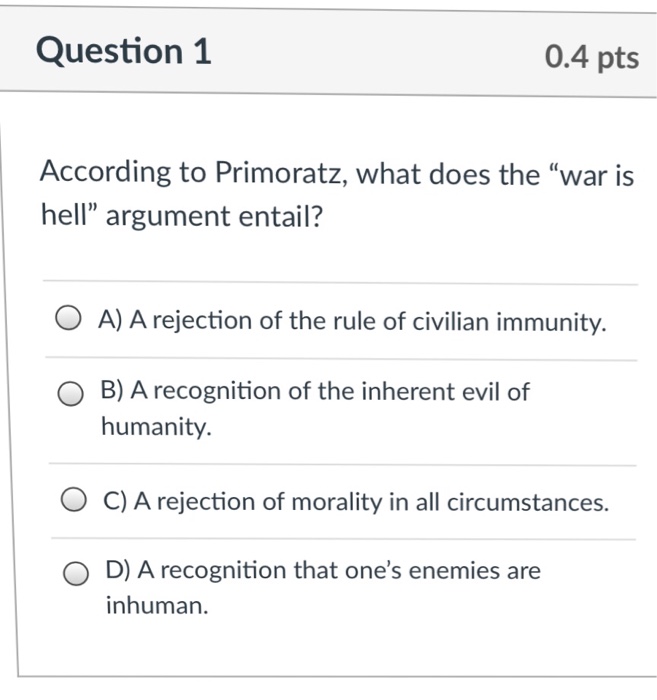Image resolution: width=657 pixels, height=700 pixels.
Task: Click the answer text 'rejection of morality in all circumstances'
Action: click(x=382, y=502)
